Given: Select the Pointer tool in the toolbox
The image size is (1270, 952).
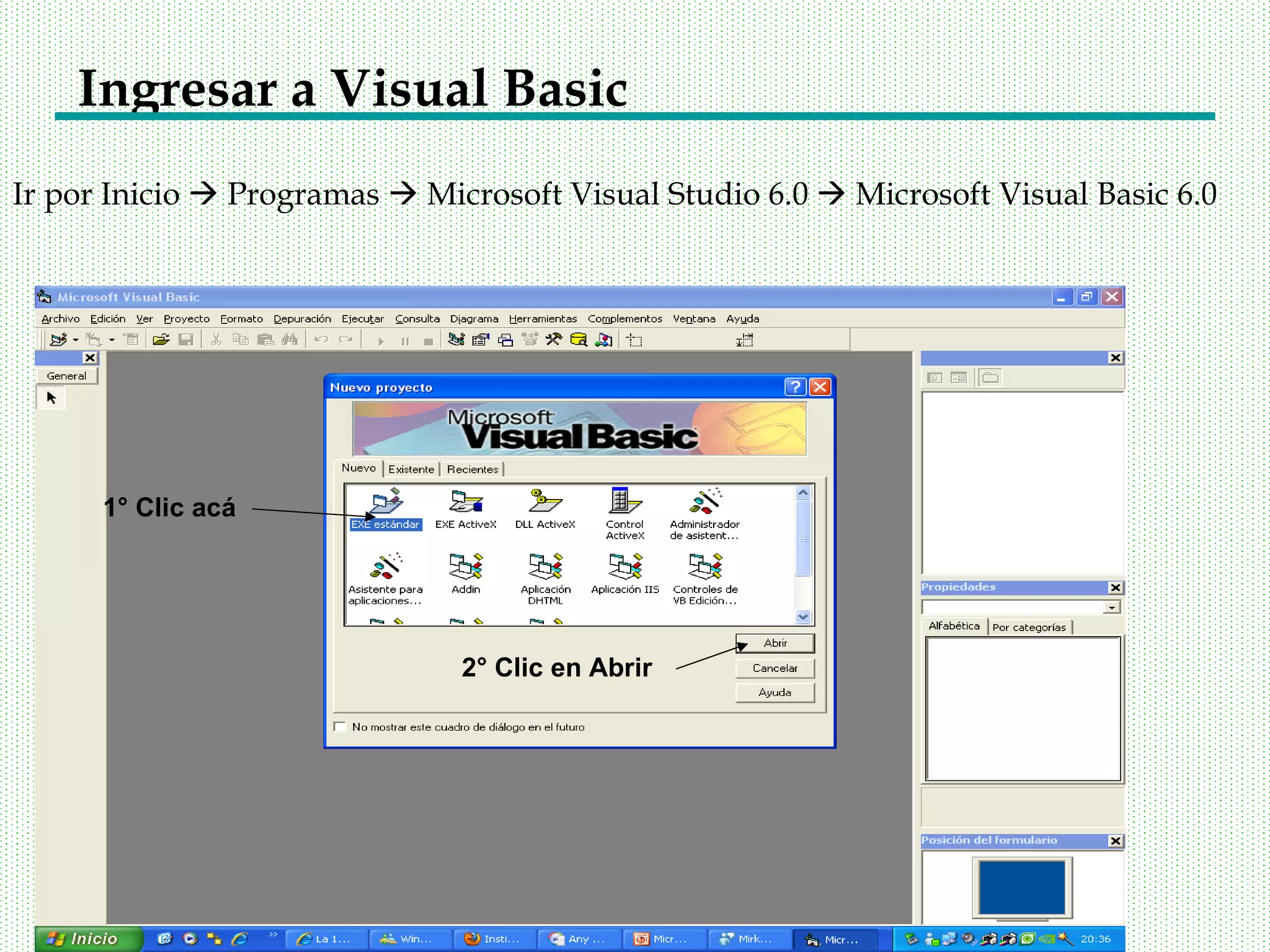Looking at the screenshot, I should click(x=51, y=398).
